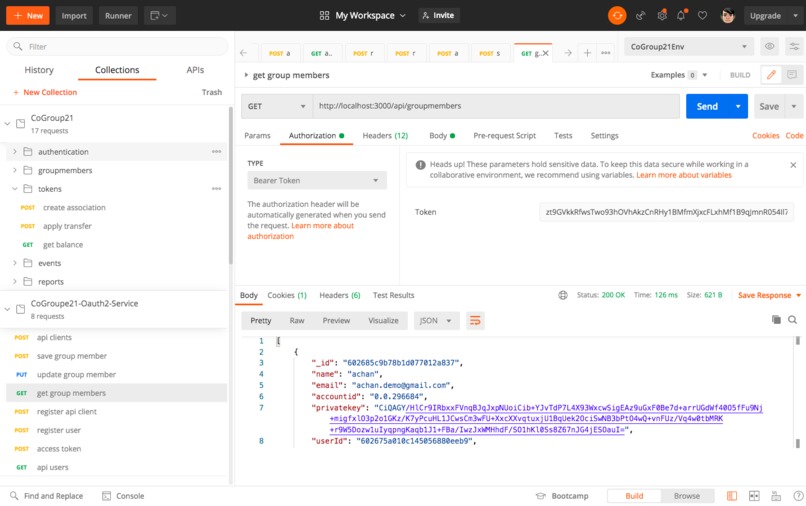Open Find and Replace in status bar
The image size is (806, 506).
click(x=46, y=496)
